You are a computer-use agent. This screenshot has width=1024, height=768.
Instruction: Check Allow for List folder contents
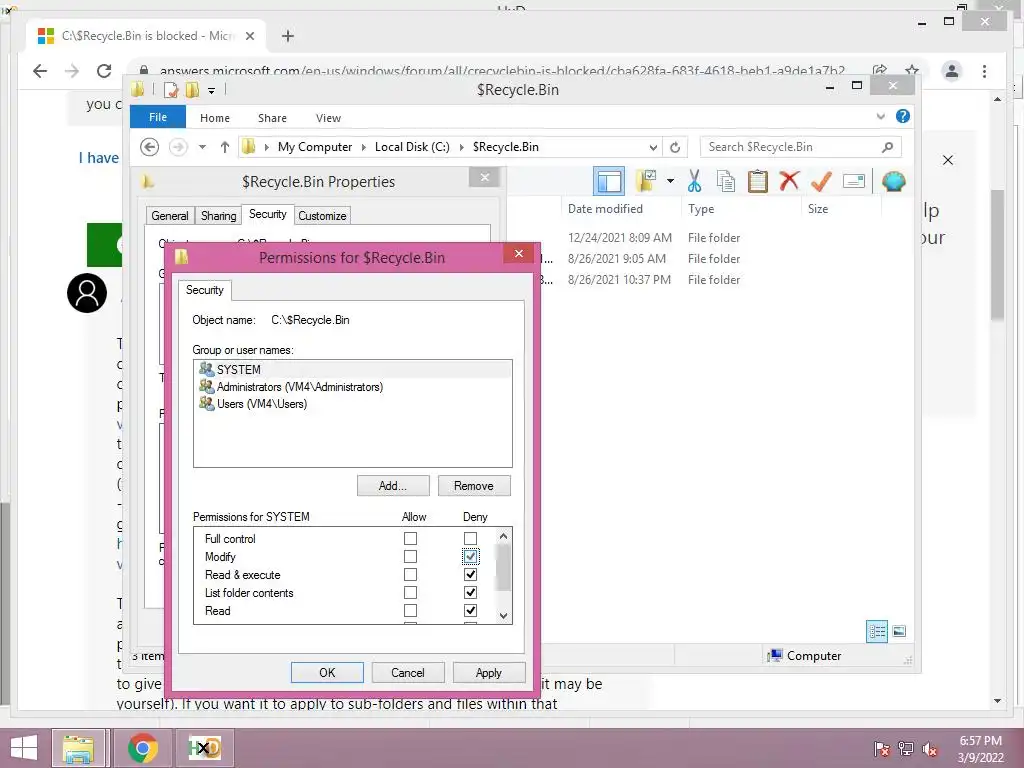point(410,592)
